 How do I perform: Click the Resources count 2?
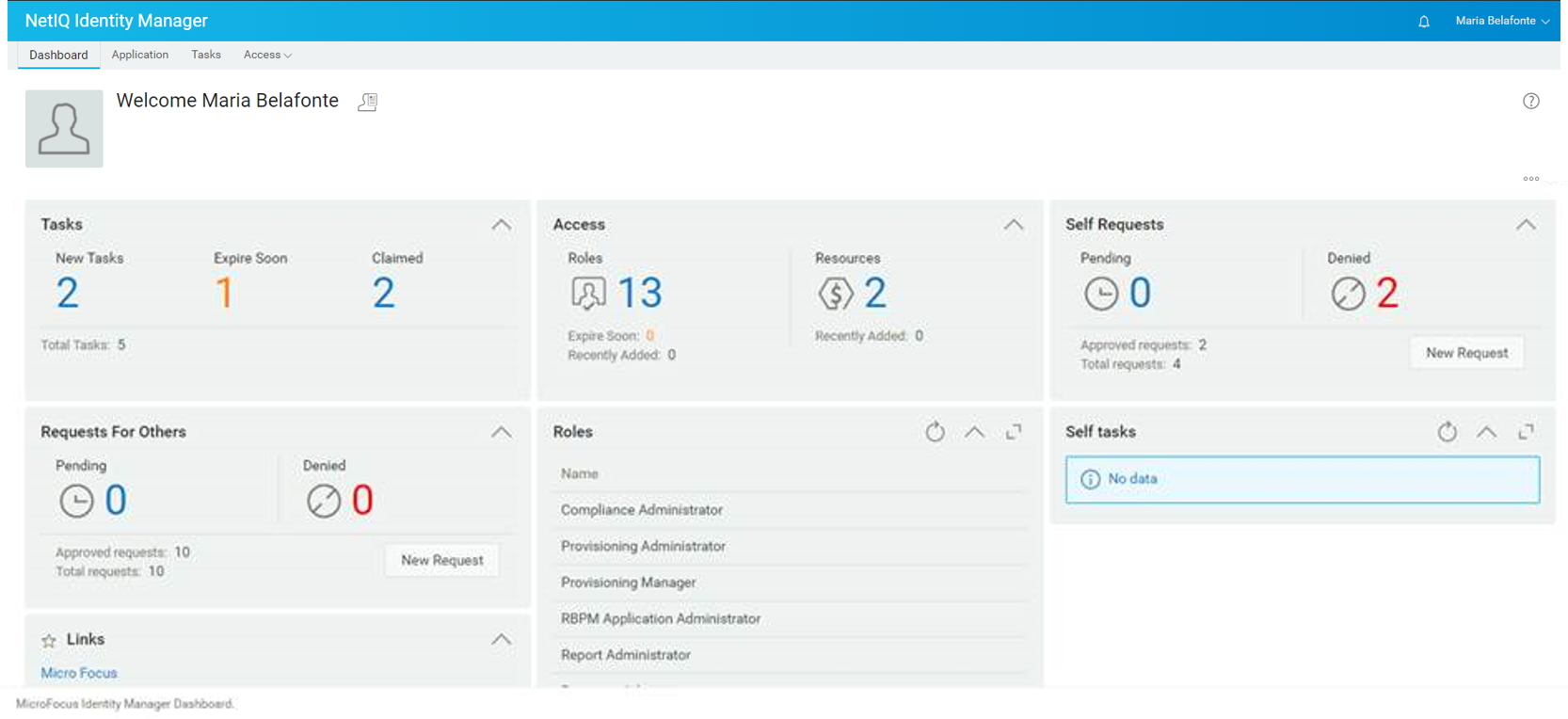pyautogui.click(x=875, y=294)
